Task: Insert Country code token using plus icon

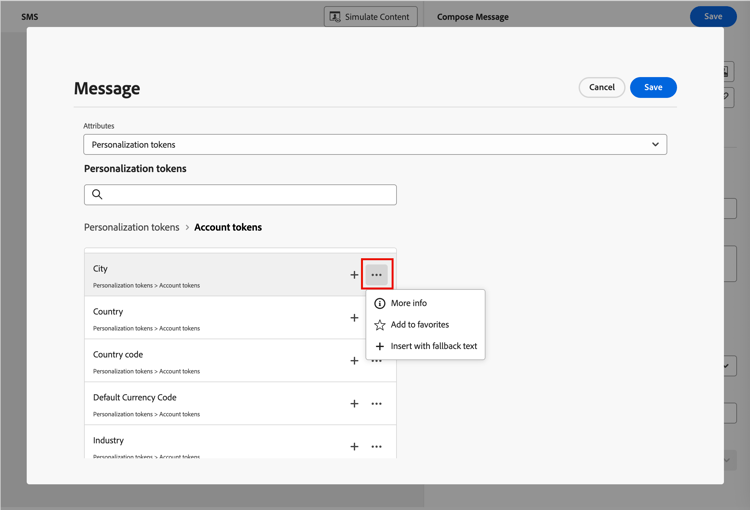Action: pos(354,361)
